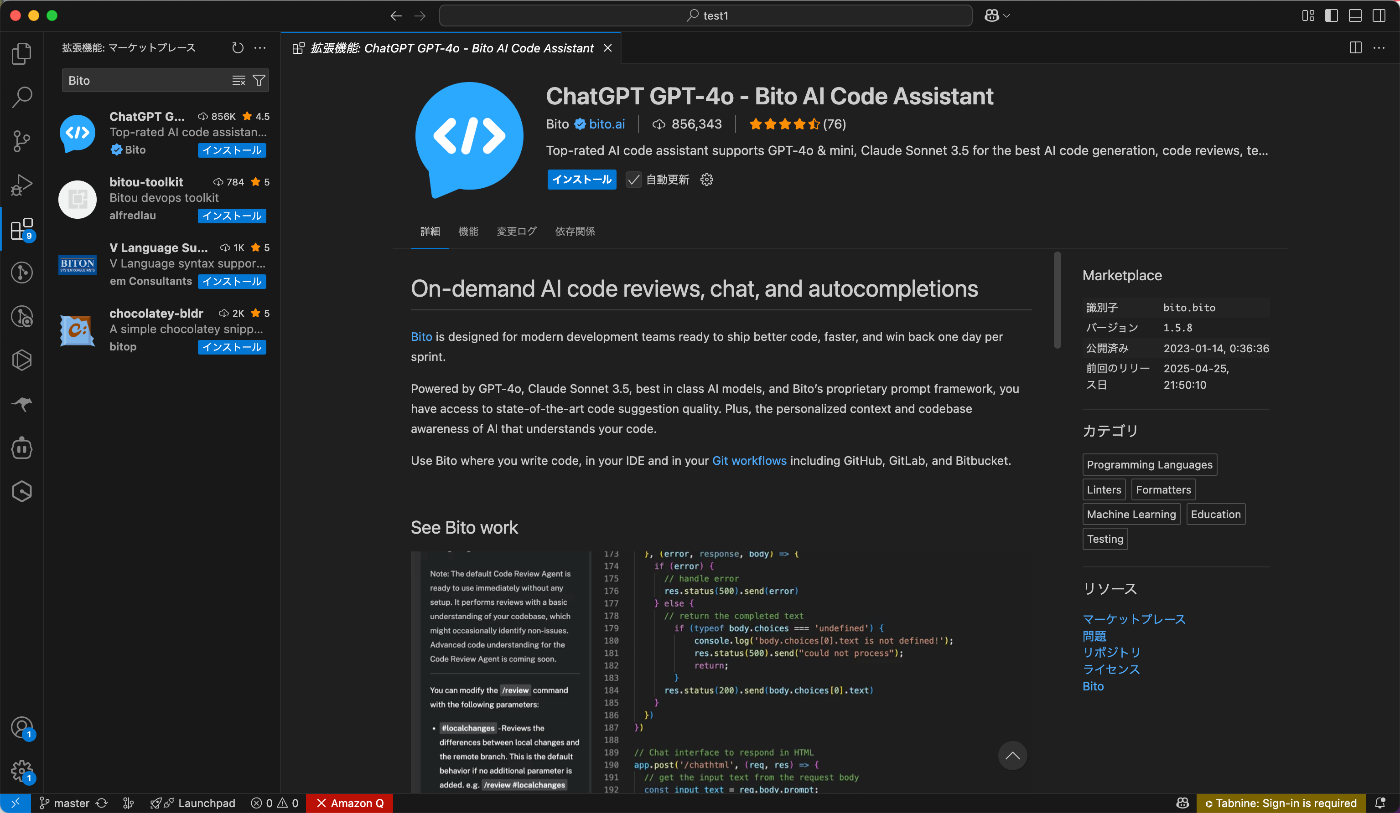The width and height of the screenshot is (1400, 813).
Task: Open the ライセンス license link
Action: pos(1112,669)
